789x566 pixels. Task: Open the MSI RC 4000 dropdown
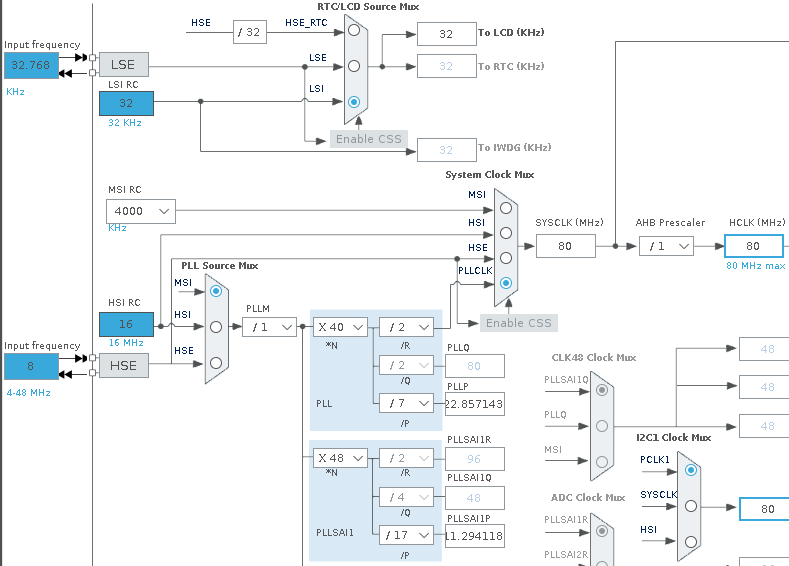(140, 211)
